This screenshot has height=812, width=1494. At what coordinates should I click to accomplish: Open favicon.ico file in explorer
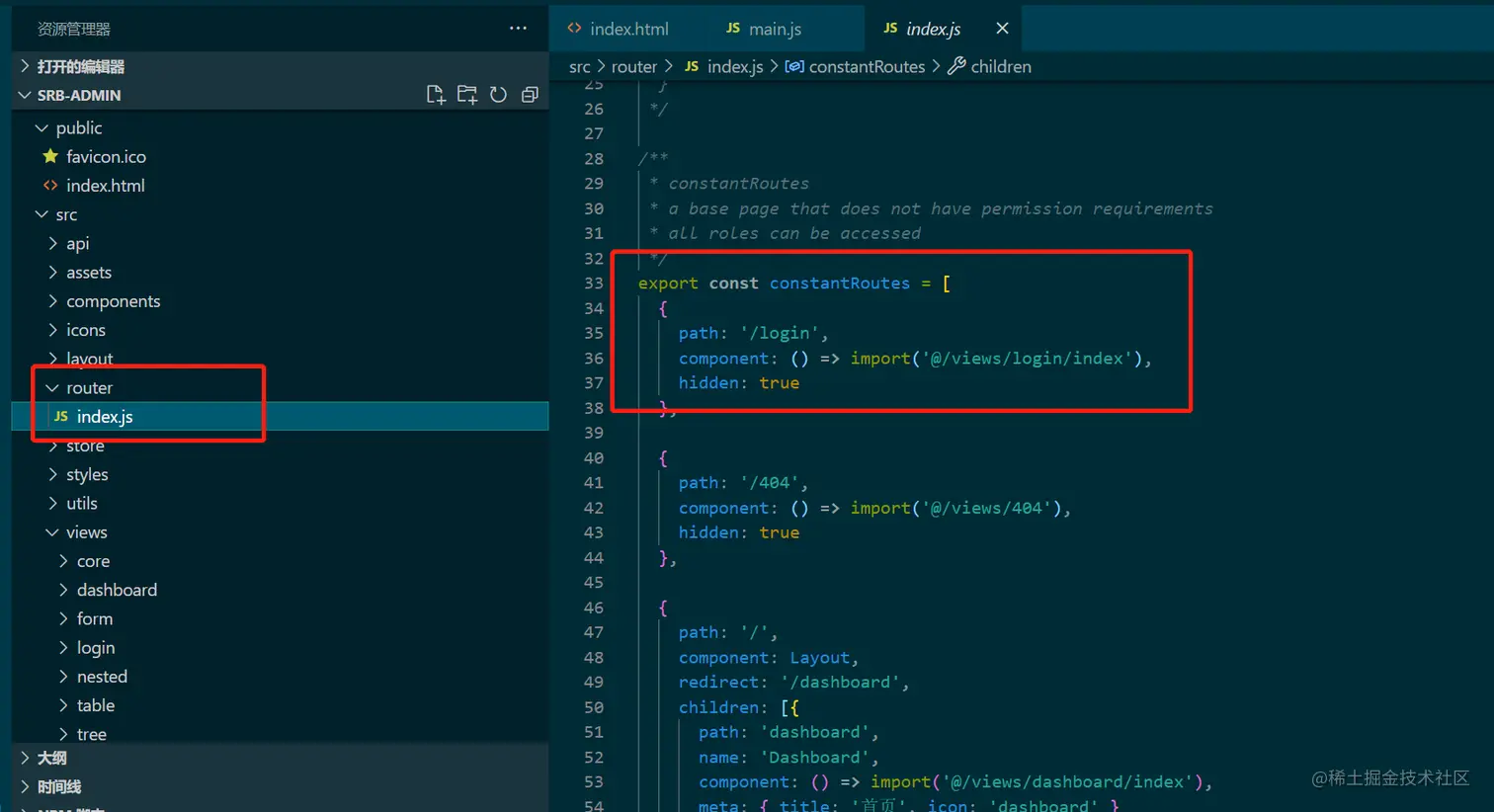click(280, 156)
